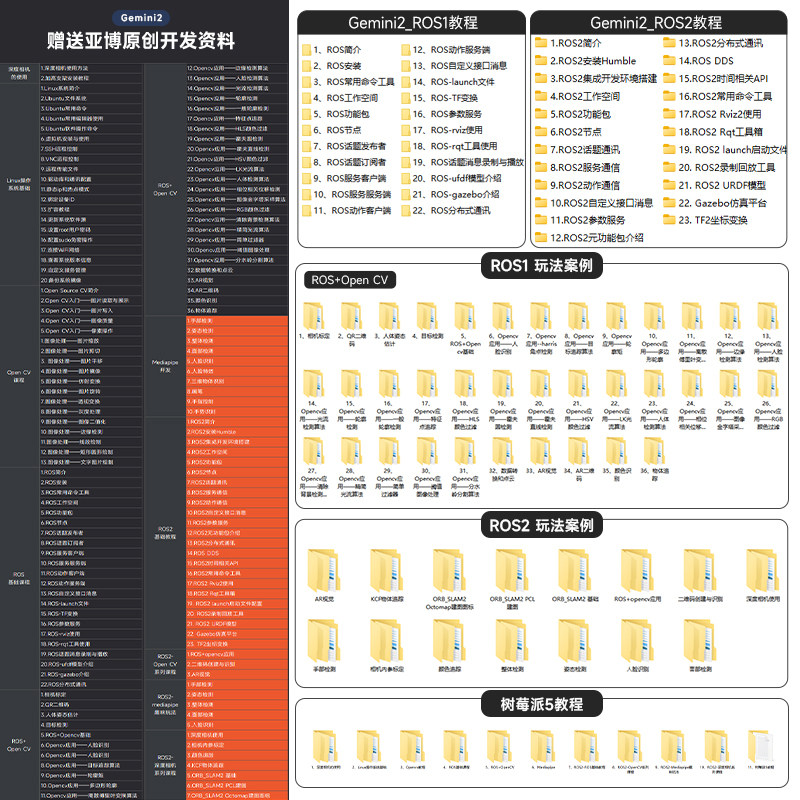Click '16.ROS2常用命令工具' text
Viewport: 800px width, 800px height.
tap(725, 96)
